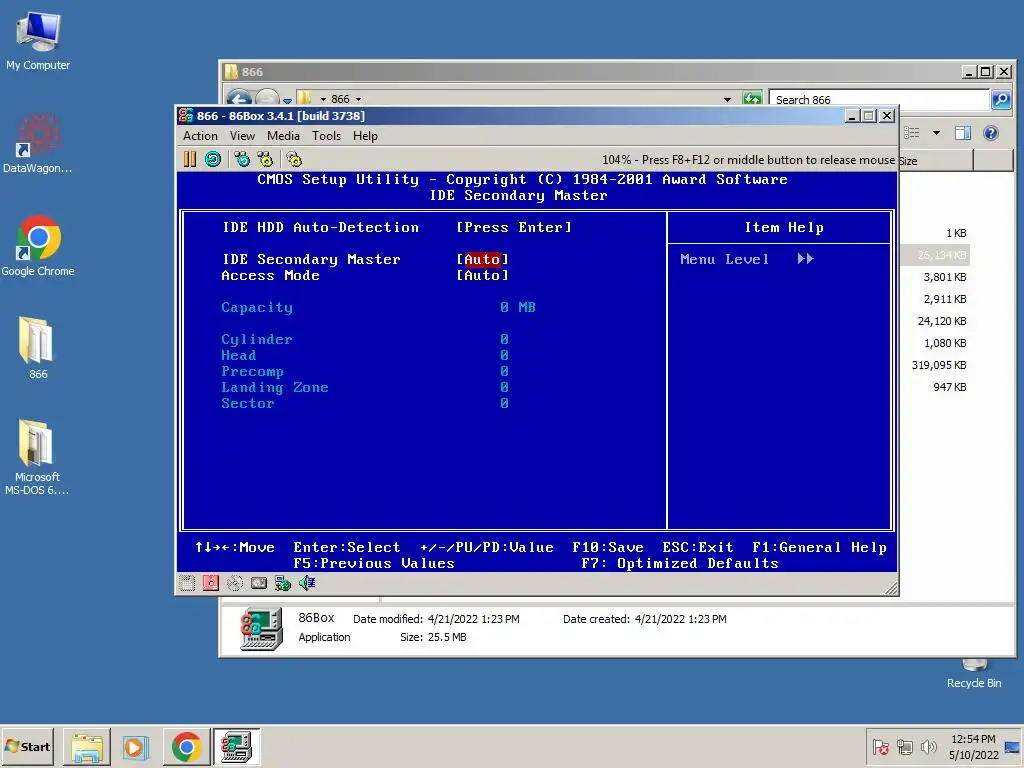Pause the 86Box emulation
This screenshot has width=1024, height=768.
tap(190, 159)
